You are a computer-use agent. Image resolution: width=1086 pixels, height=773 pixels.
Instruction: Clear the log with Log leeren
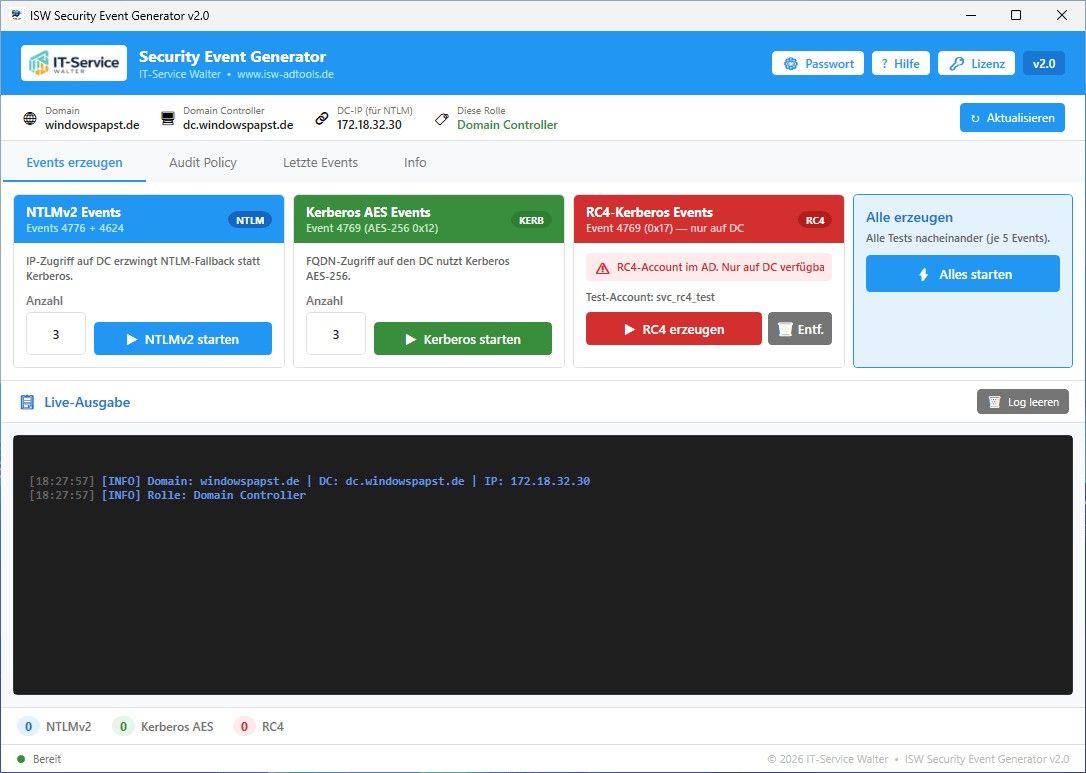(1022, 402)
